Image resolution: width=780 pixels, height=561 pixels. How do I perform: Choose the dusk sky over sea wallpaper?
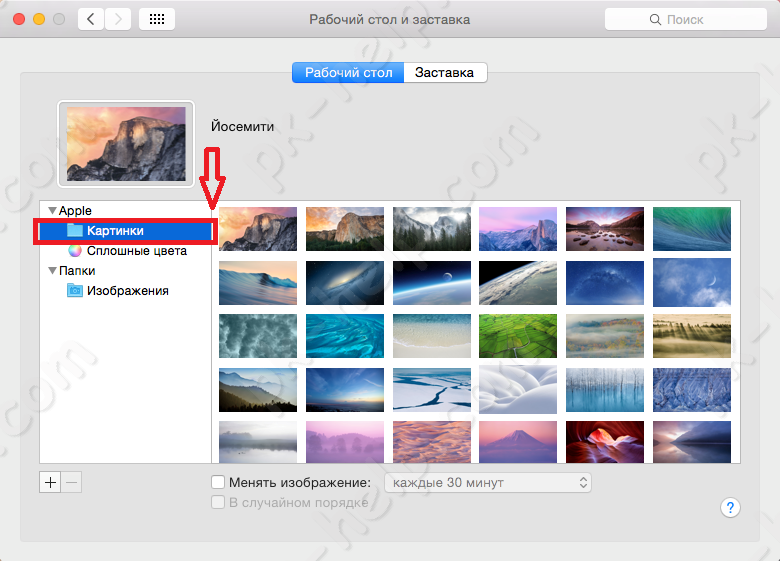pos(345,389)
